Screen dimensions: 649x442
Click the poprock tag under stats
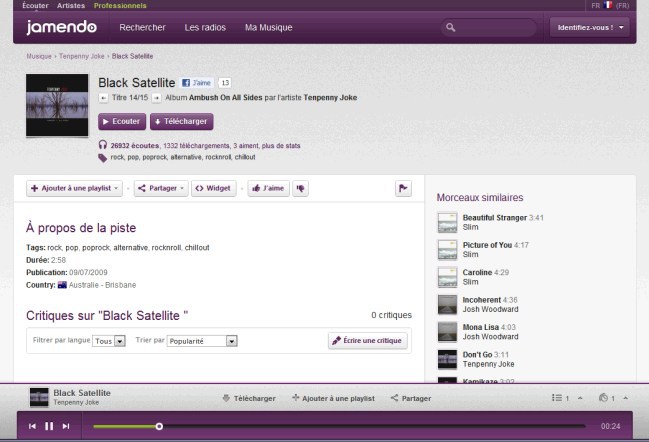(155, 157)
